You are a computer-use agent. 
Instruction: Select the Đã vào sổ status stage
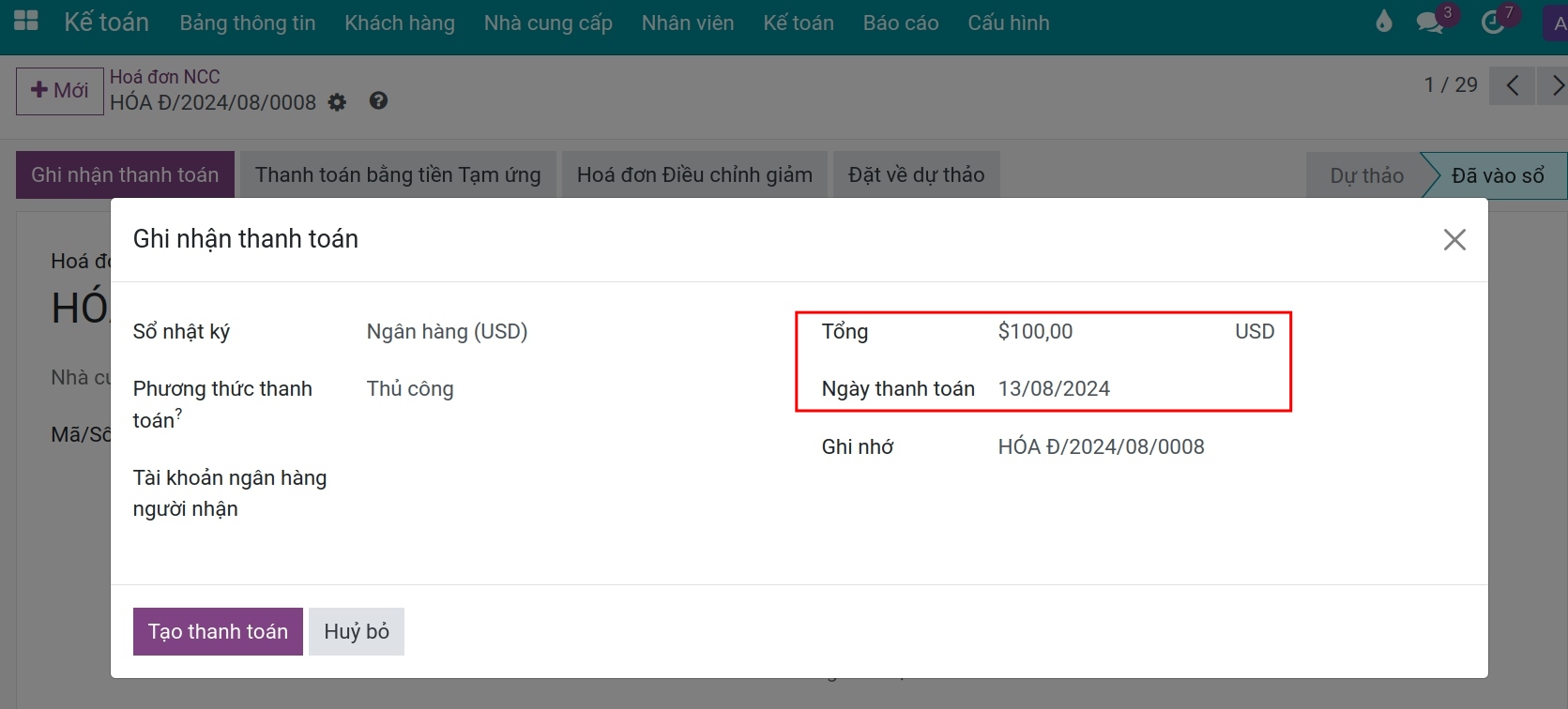tap(1498, 175)
